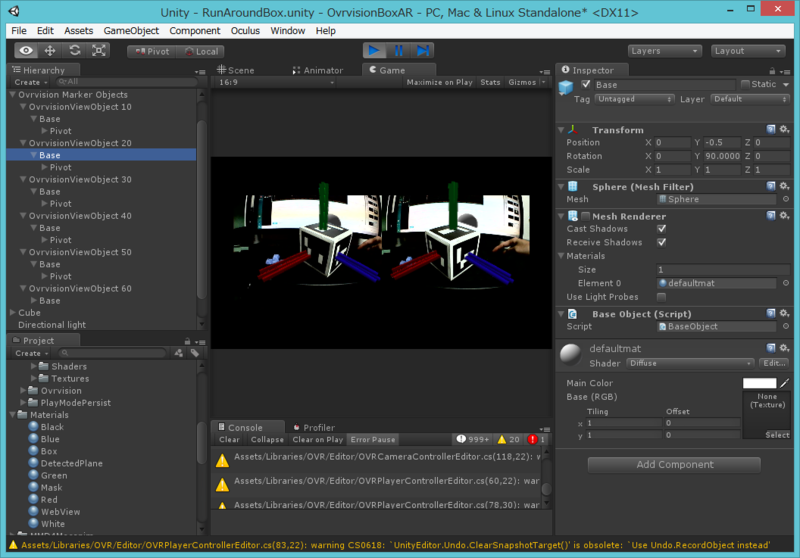Open Base Object Script gear menu
Viewport: 800px width, 558px height.
785,313
